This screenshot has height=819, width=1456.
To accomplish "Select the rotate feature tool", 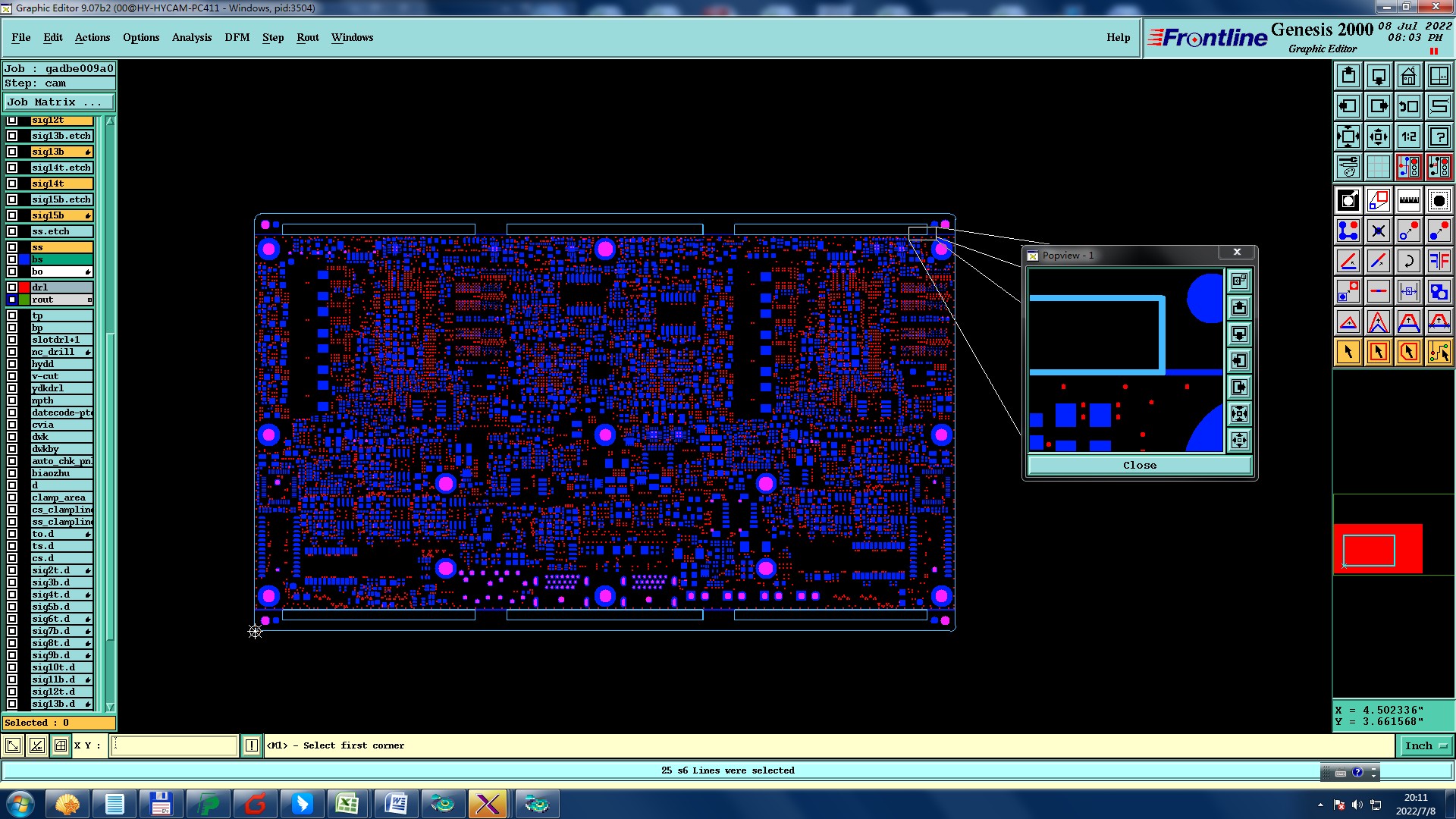I will (1408, 262).
